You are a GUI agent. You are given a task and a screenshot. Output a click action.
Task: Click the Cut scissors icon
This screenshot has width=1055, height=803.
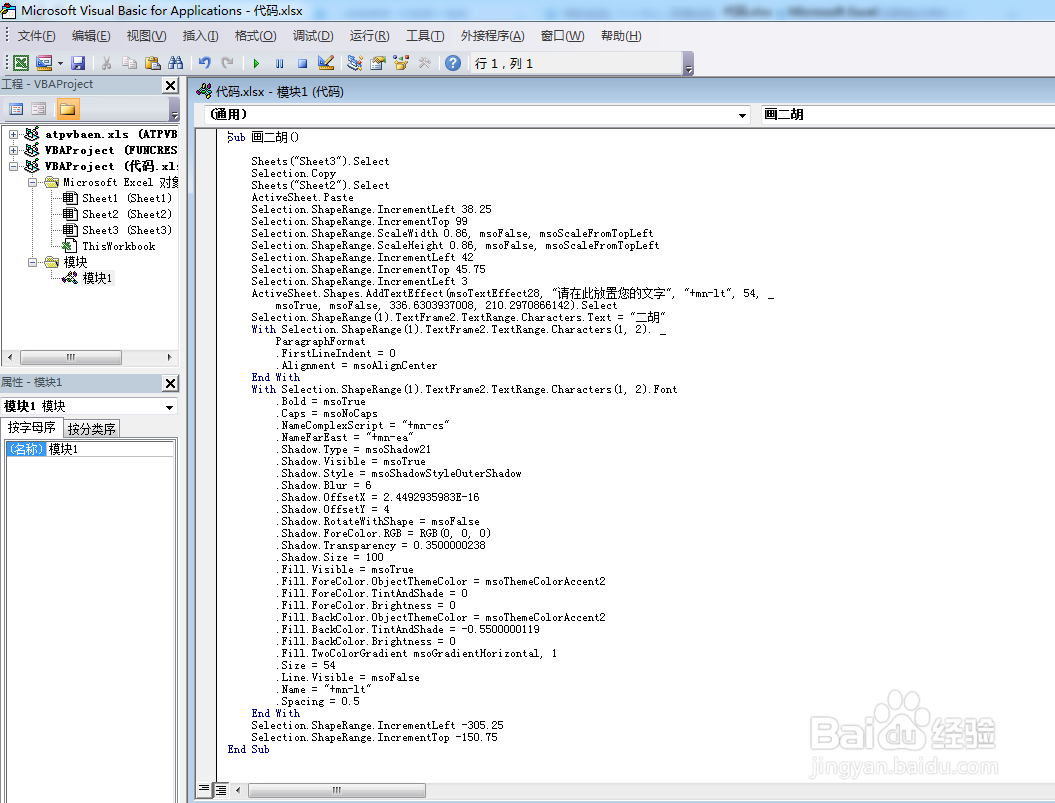[x=106, y=63]
